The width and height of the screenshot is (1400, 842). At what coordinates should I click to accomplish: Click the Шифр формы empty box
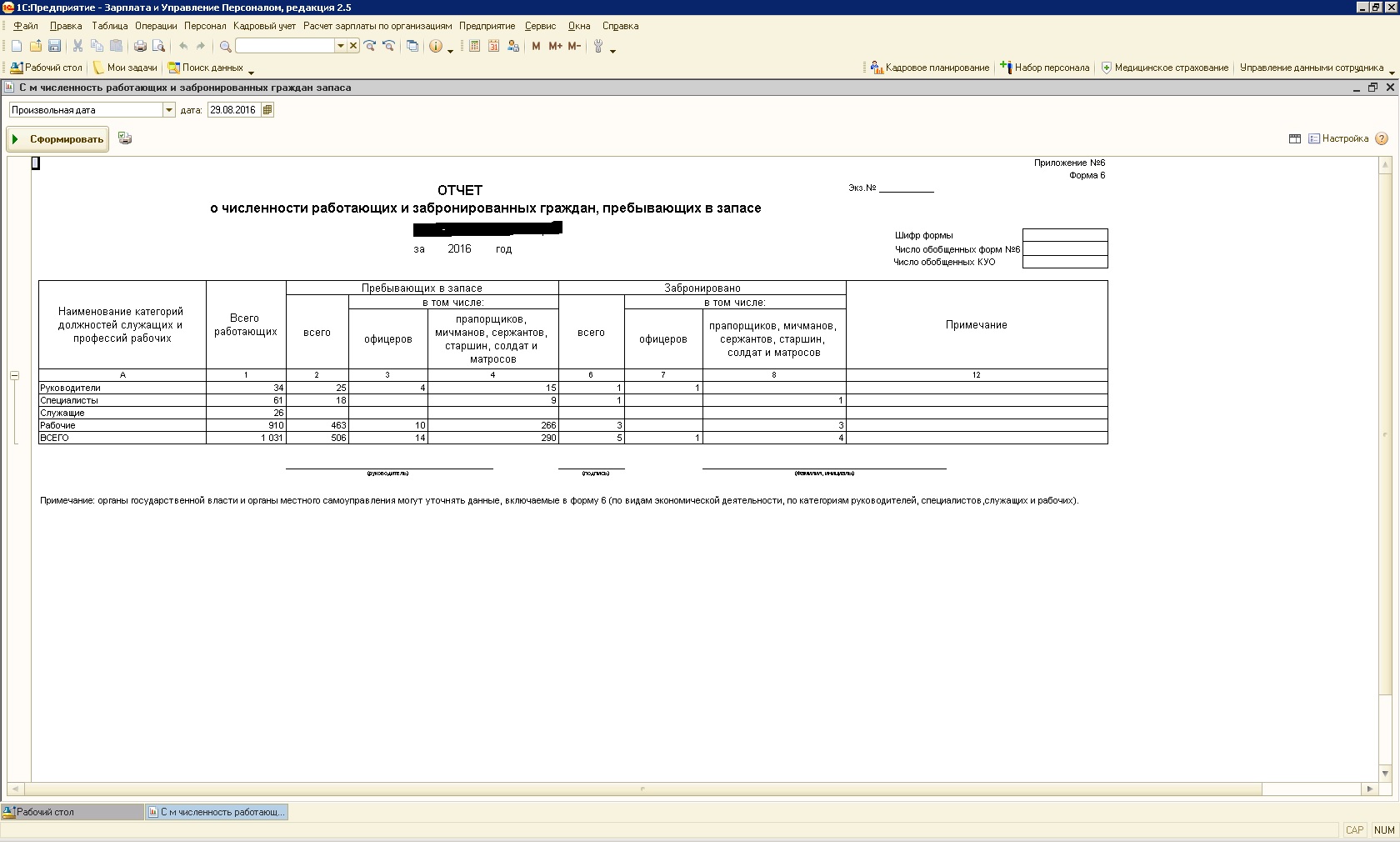(x=1065, y=235)
